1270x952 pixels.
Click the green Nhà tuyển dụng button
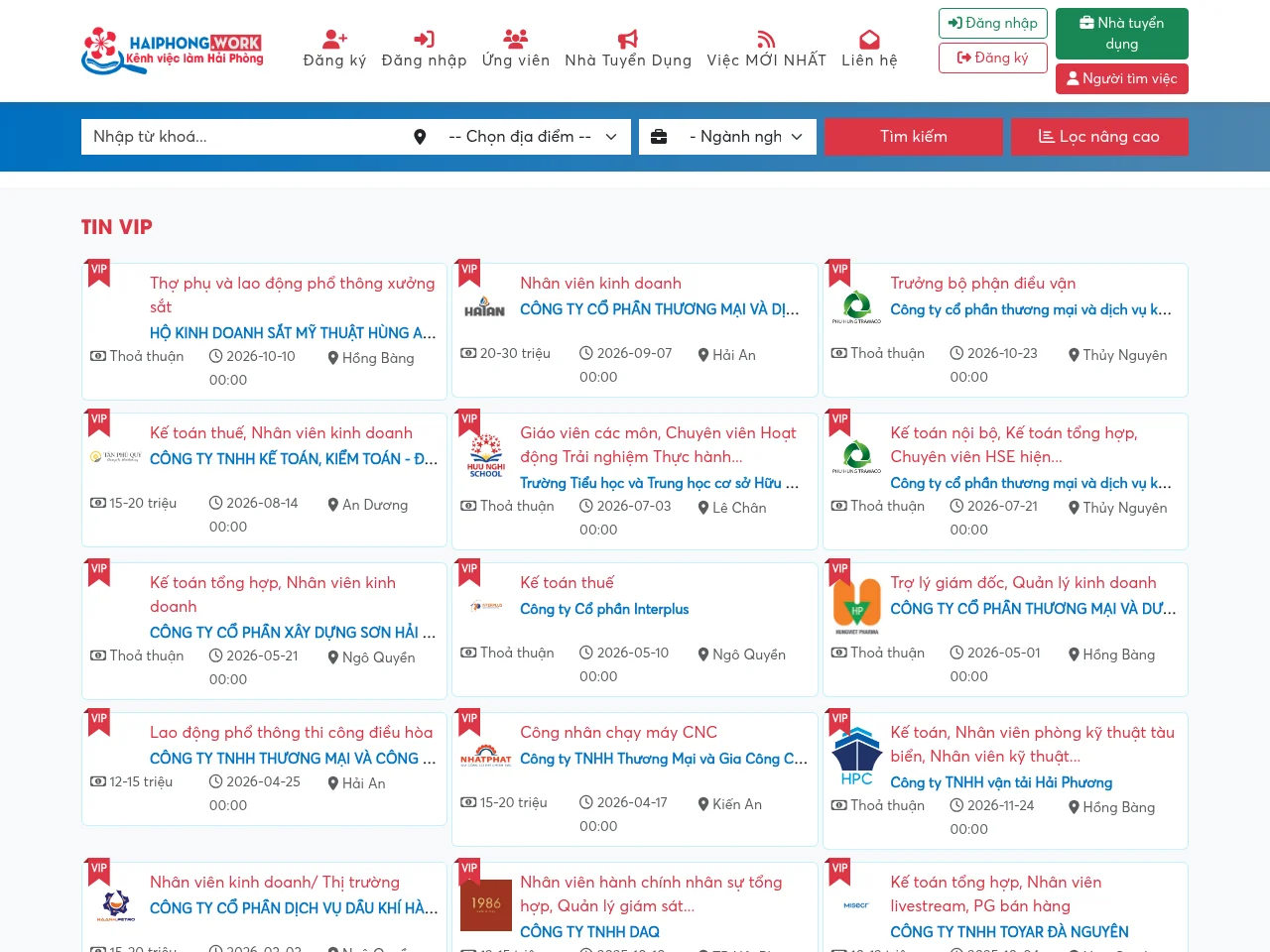(1122, 33)
